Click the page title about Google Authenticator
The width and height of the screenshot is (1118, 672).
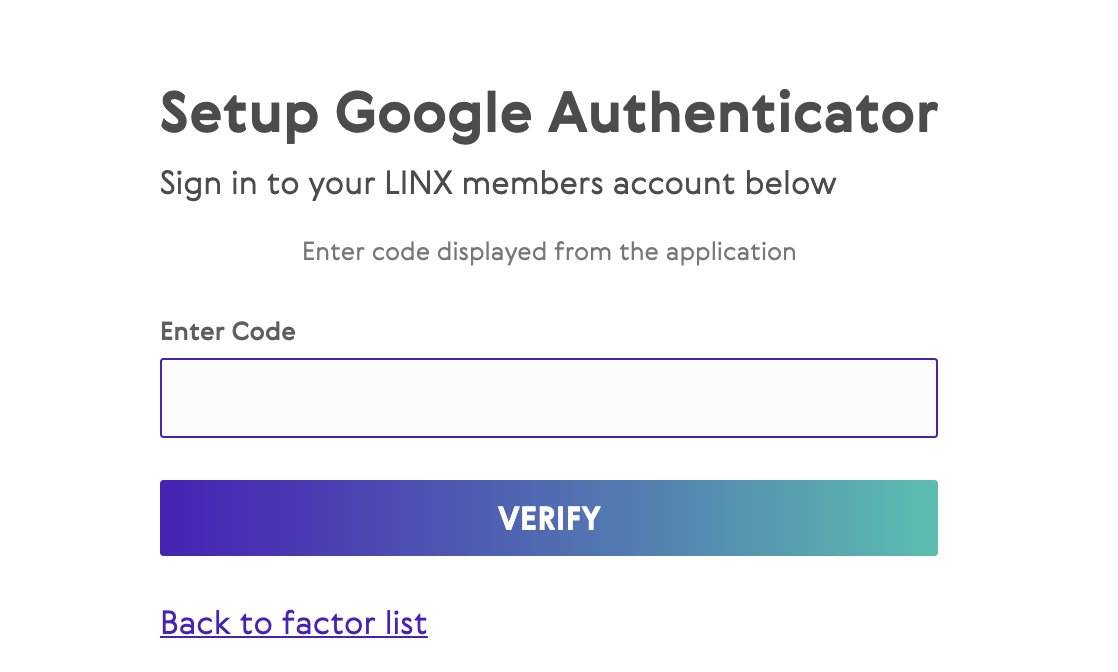pyautogui.click(x=548, y=114)
